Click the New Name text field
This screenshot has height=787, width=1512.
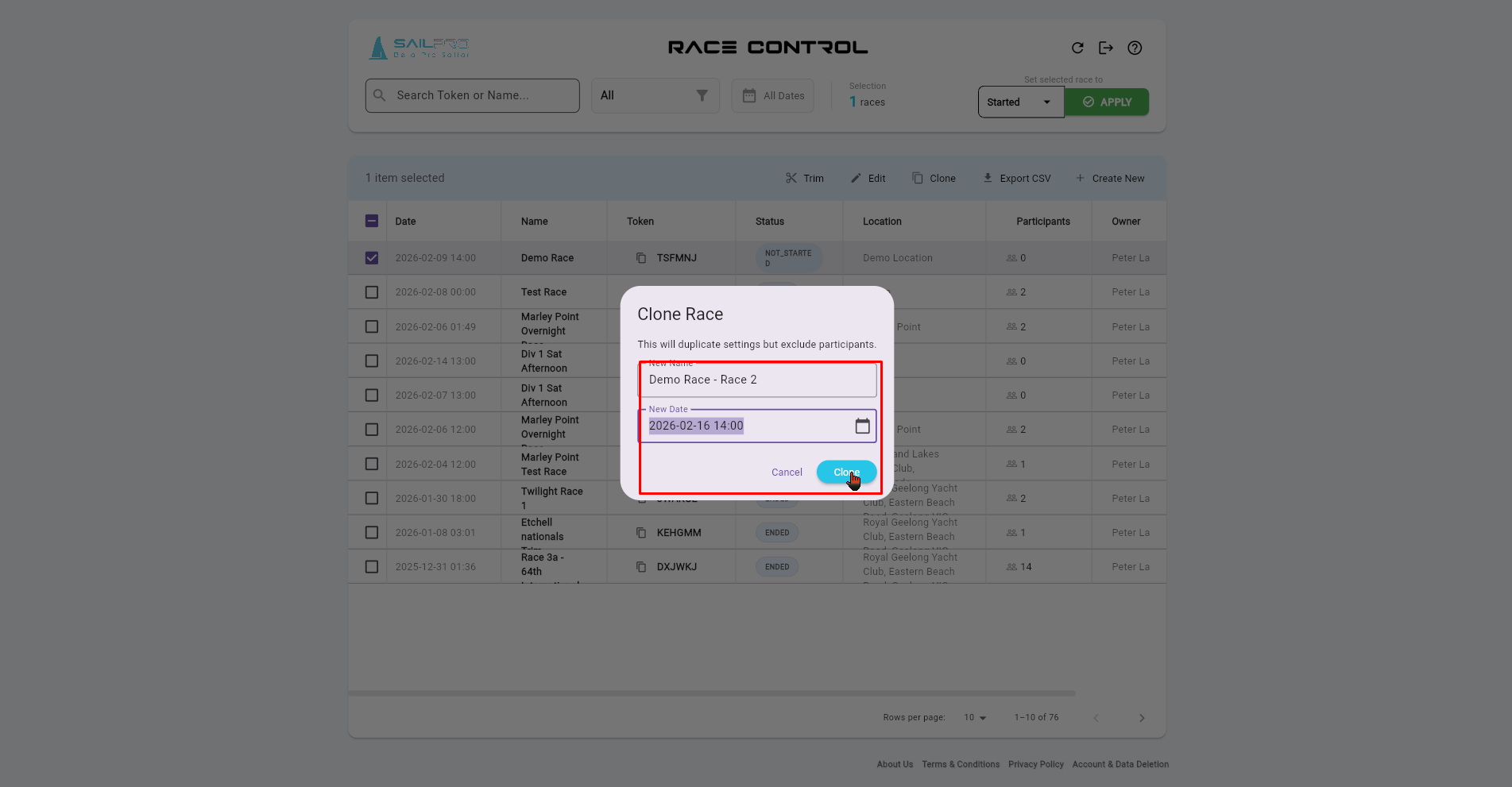(757, 380)
